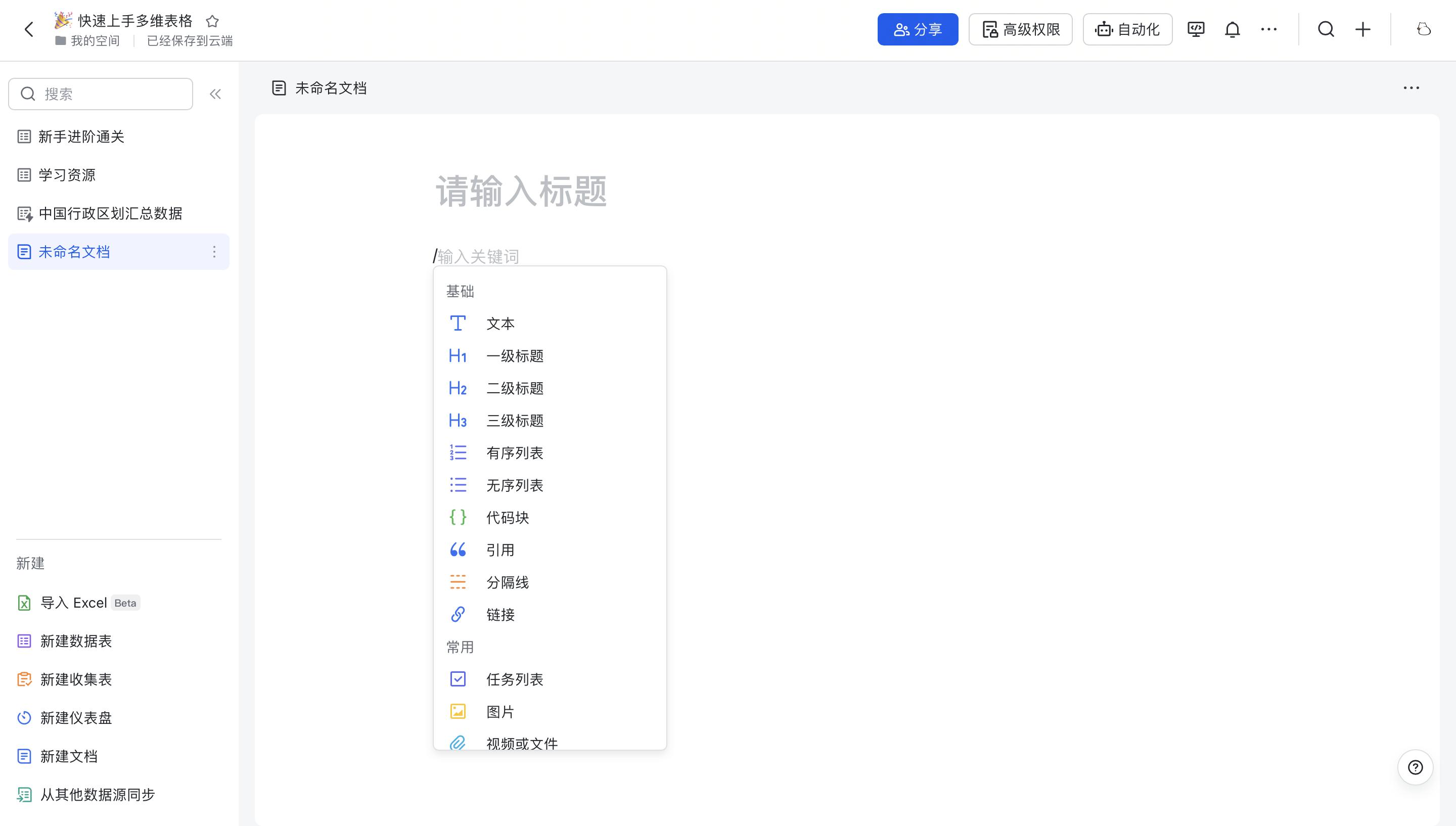Viewport: 1456px width, 826px height.
Task: Open 中国行政区划汇总数据 table
Action: point(110,214)
